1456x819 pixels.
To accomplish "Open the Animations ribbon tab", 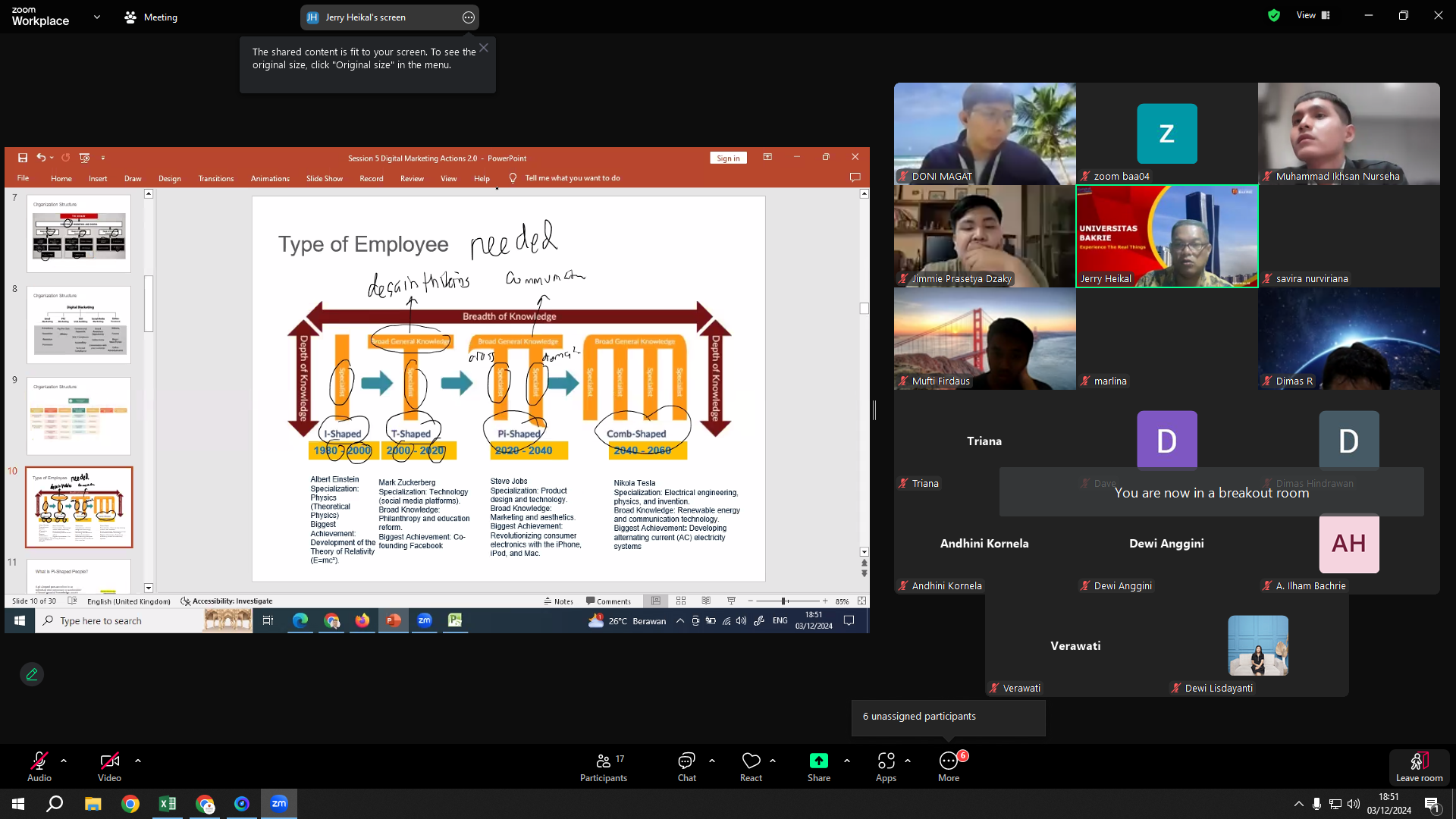I will (x=270, y=178).
